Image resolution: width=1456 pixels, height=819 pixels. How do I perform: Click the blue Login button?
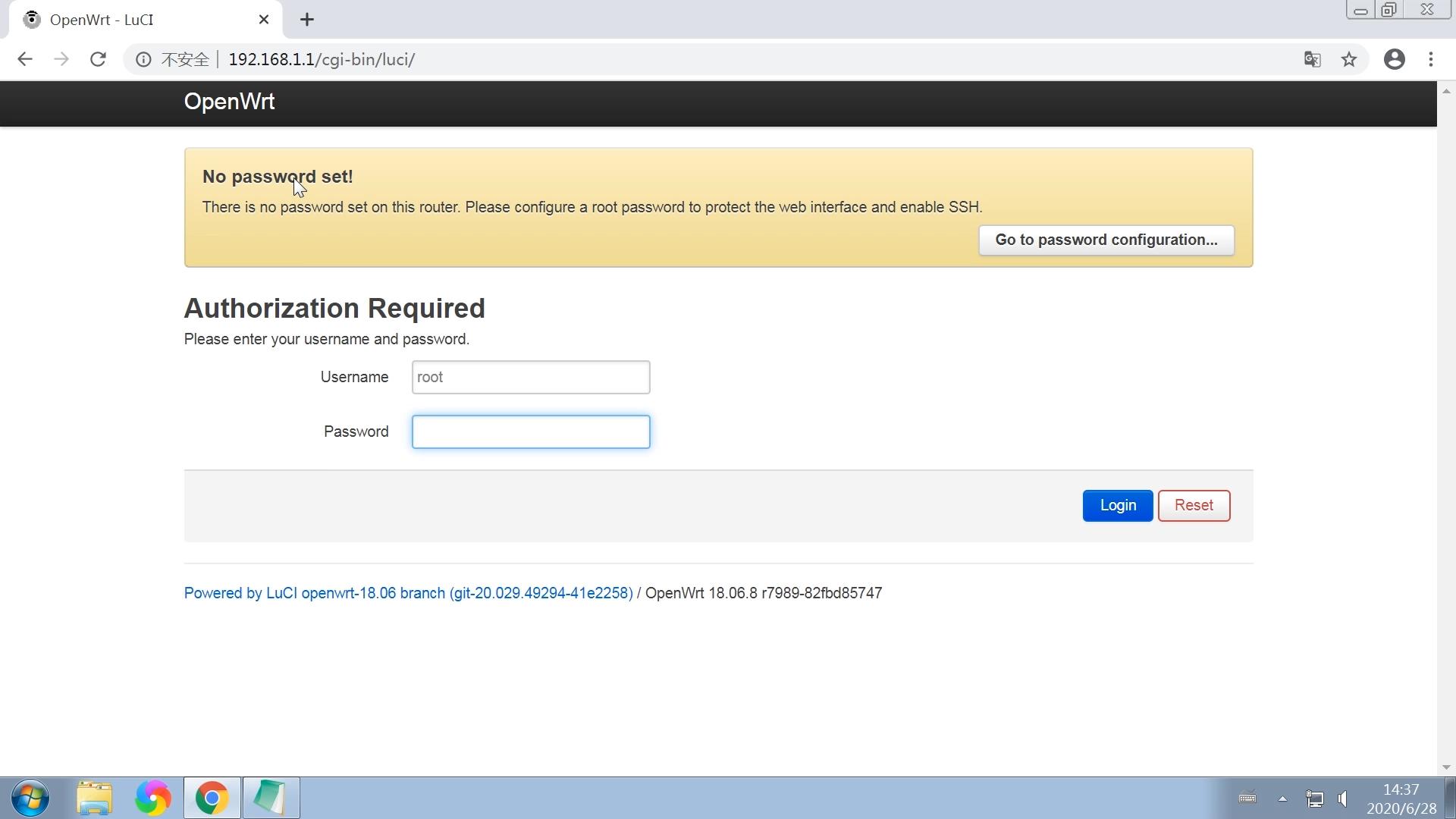coord(1117,506)
